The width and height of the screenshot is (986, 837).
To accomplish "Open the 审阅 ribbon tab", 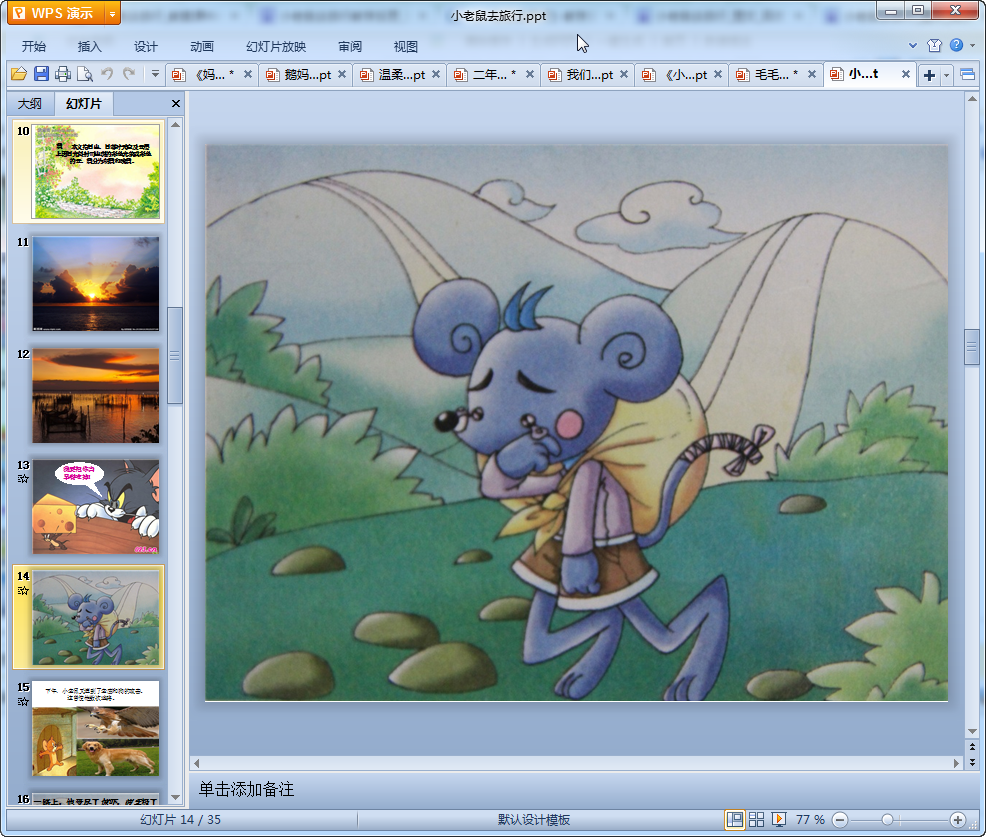I will pos(350,47).
